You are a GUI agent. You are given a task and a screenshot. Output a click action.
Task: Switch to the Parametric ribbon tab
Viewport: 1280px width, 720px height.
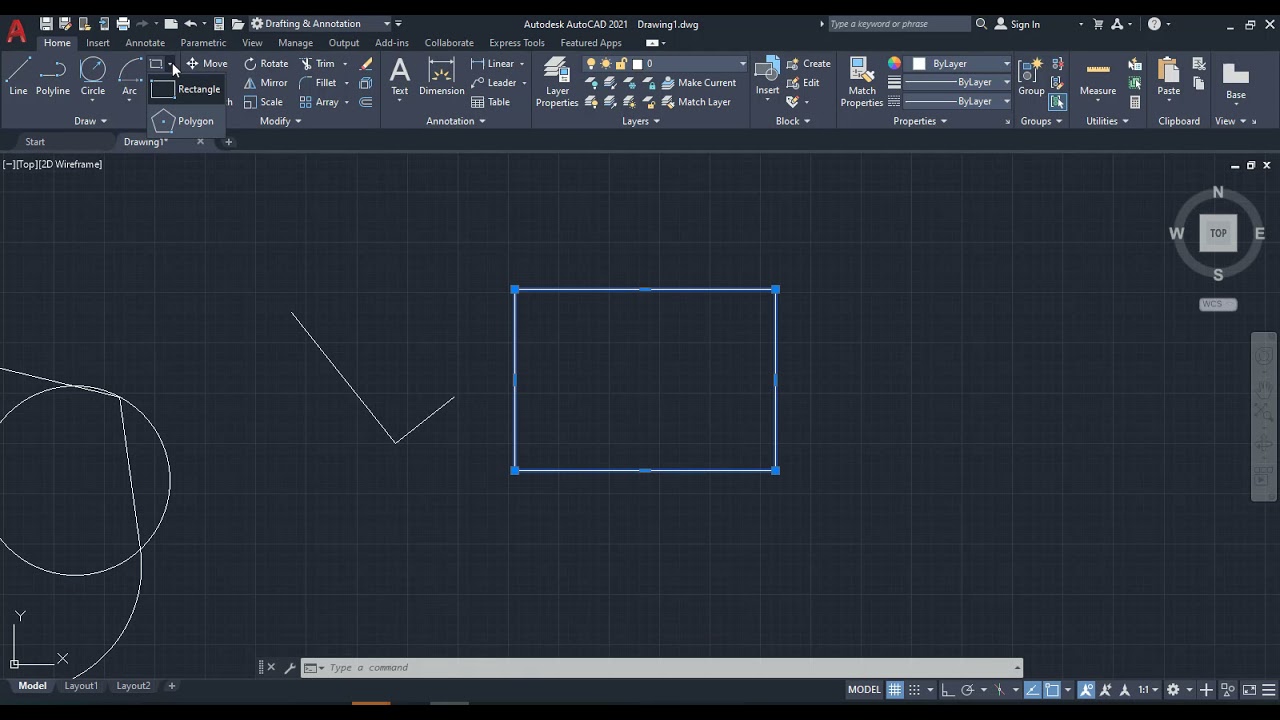[203, 43]
